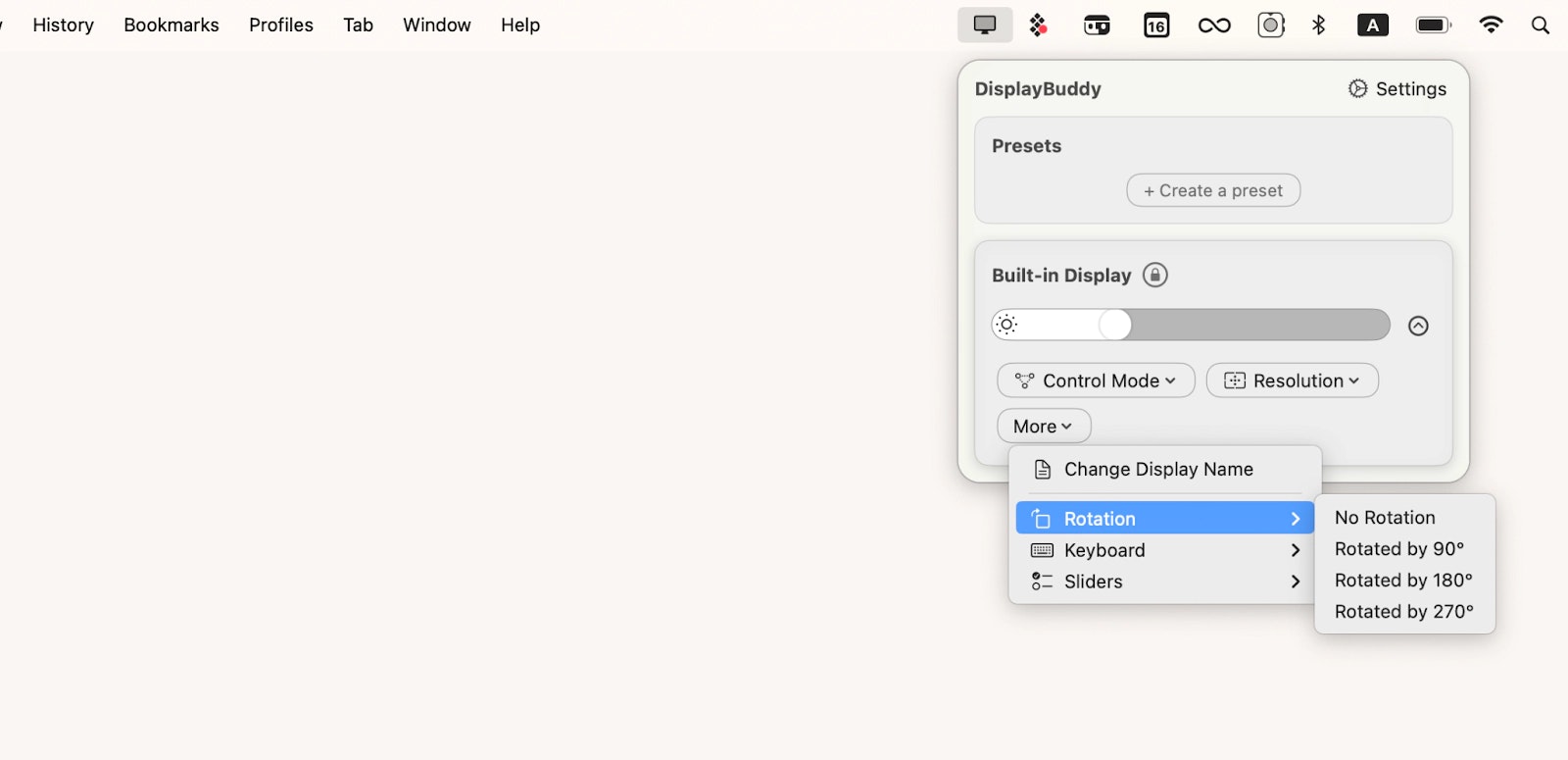Click Create a preset button

[x=1213, y=190]
